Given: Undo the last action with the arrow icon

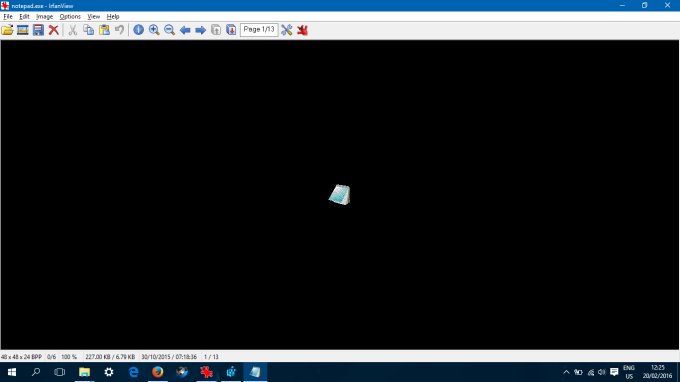Looking at the screenshot, I should click(x=119, y=30).
